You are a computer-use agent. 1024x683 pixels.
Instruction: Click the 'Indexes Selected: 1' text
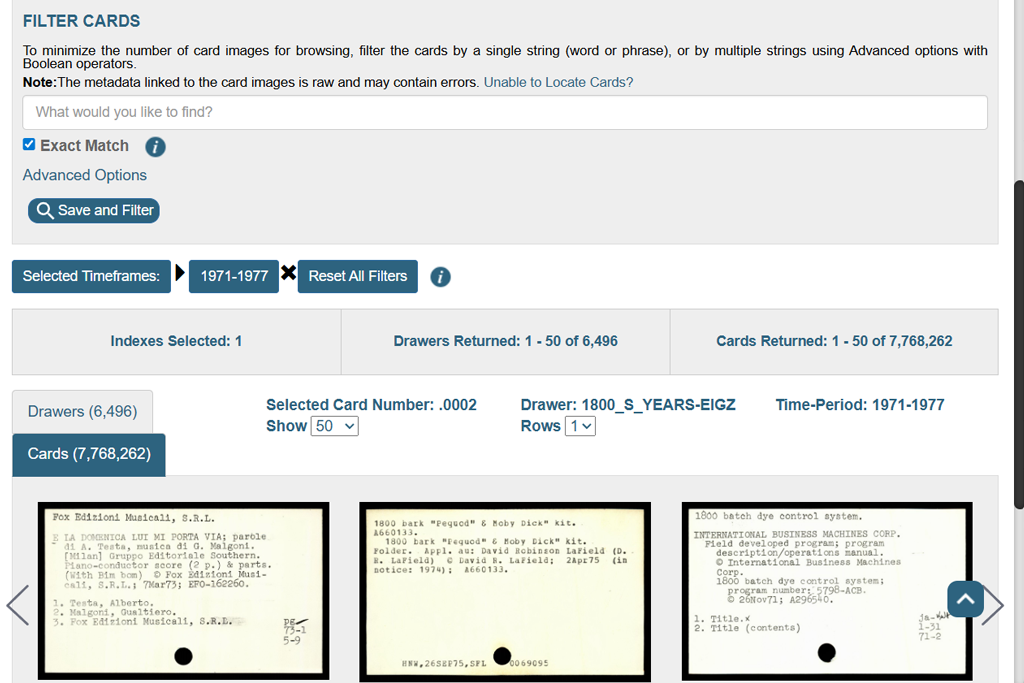[x=176, y=341]
